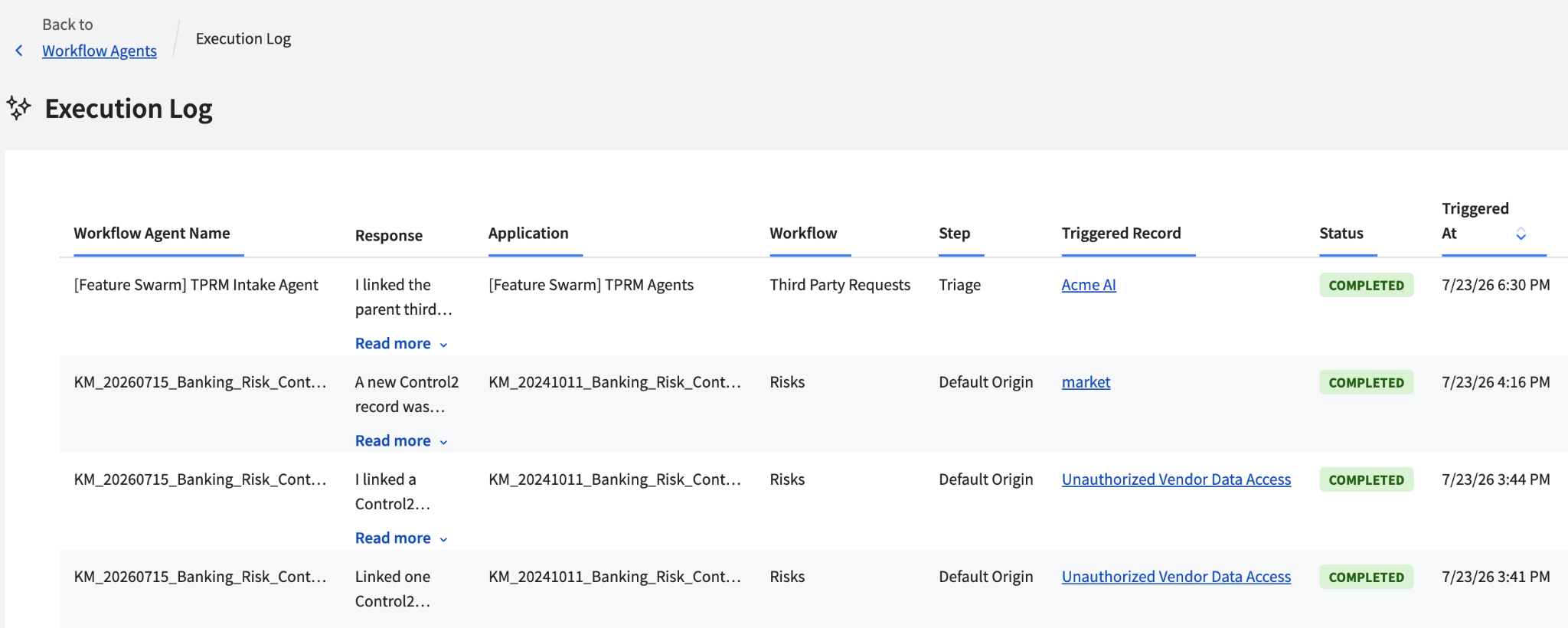Select '[Feature Swarm] TPRM Intake Agent' agent name
This screenshot has width=1568, height=628.
(x=196, y=285)
